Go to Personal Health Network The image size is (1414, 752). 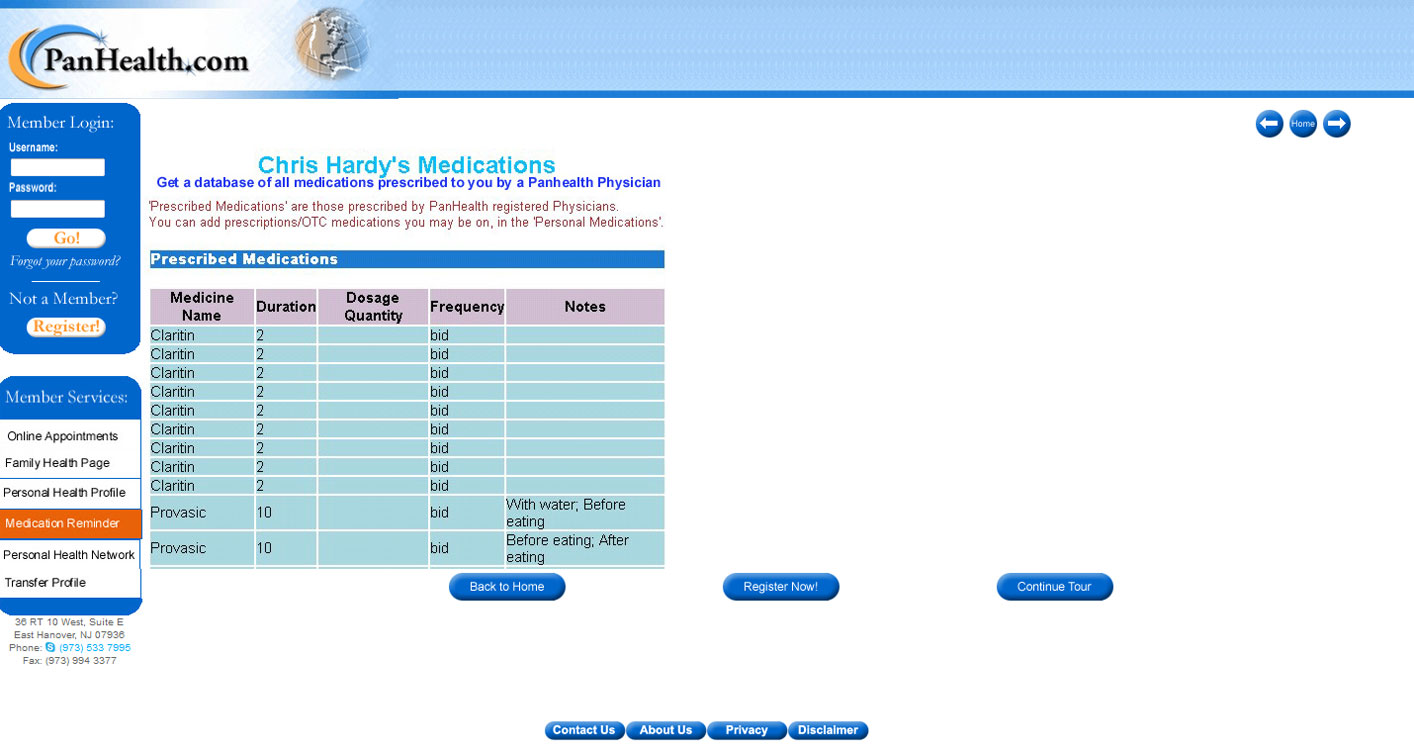[x=69, y=555]
